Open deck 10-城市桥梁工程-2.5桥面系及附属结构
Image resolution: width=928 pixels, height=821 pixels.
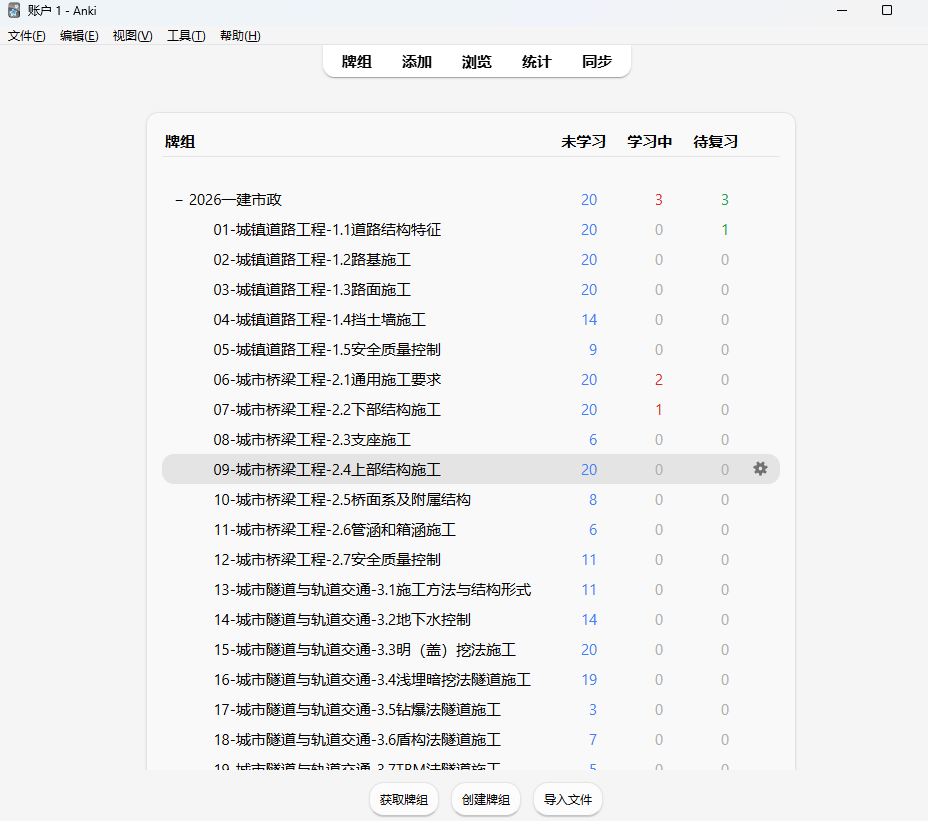point(342,500)
